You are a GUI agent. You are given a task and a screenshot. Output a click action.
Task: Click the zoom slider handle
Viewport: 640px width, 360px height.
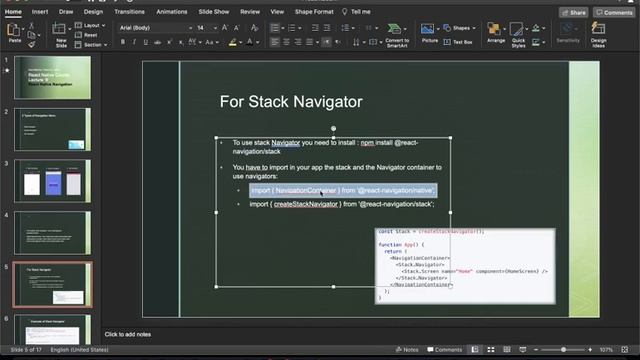pos(563,350)
